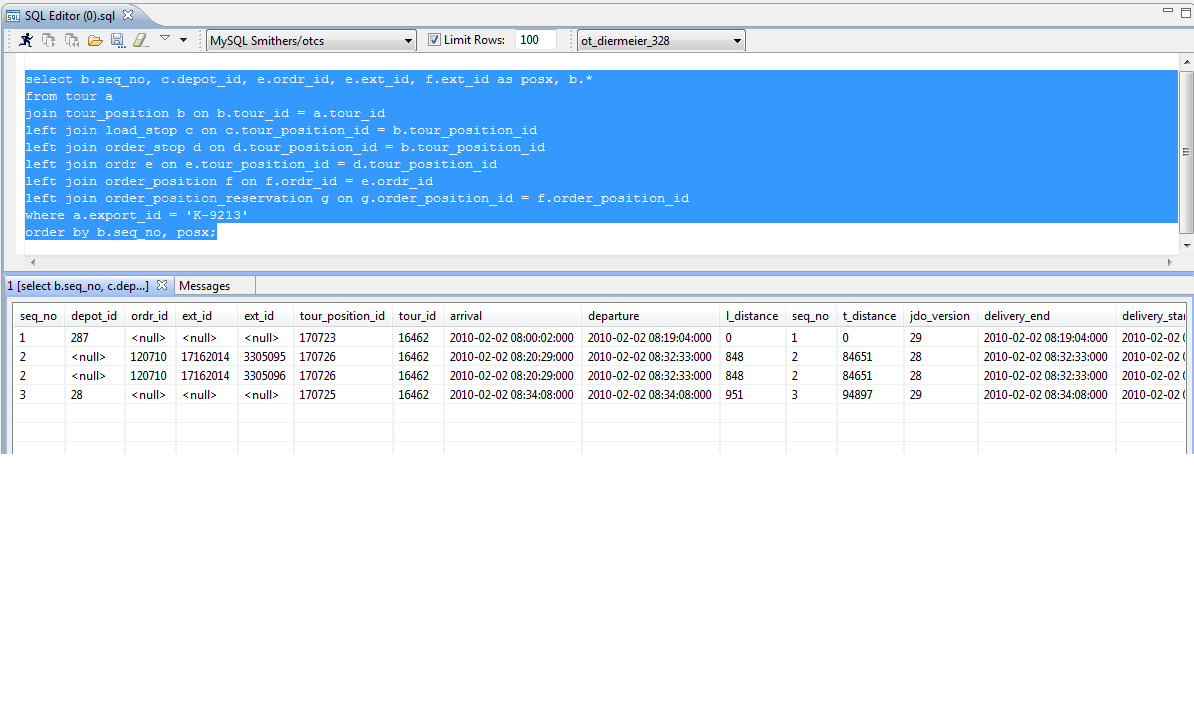Click the delivery_end column header
The height and width of the screenshot is (720, 1194).
click(1047, 316)
